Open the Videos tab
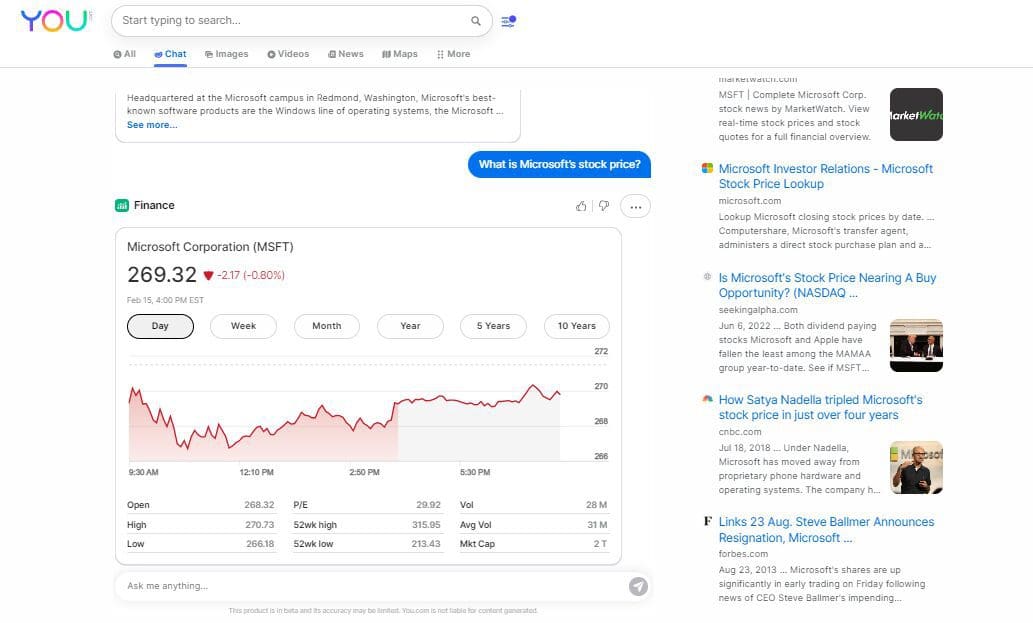This screenshot has width=1033, height=623. [288, 54]
